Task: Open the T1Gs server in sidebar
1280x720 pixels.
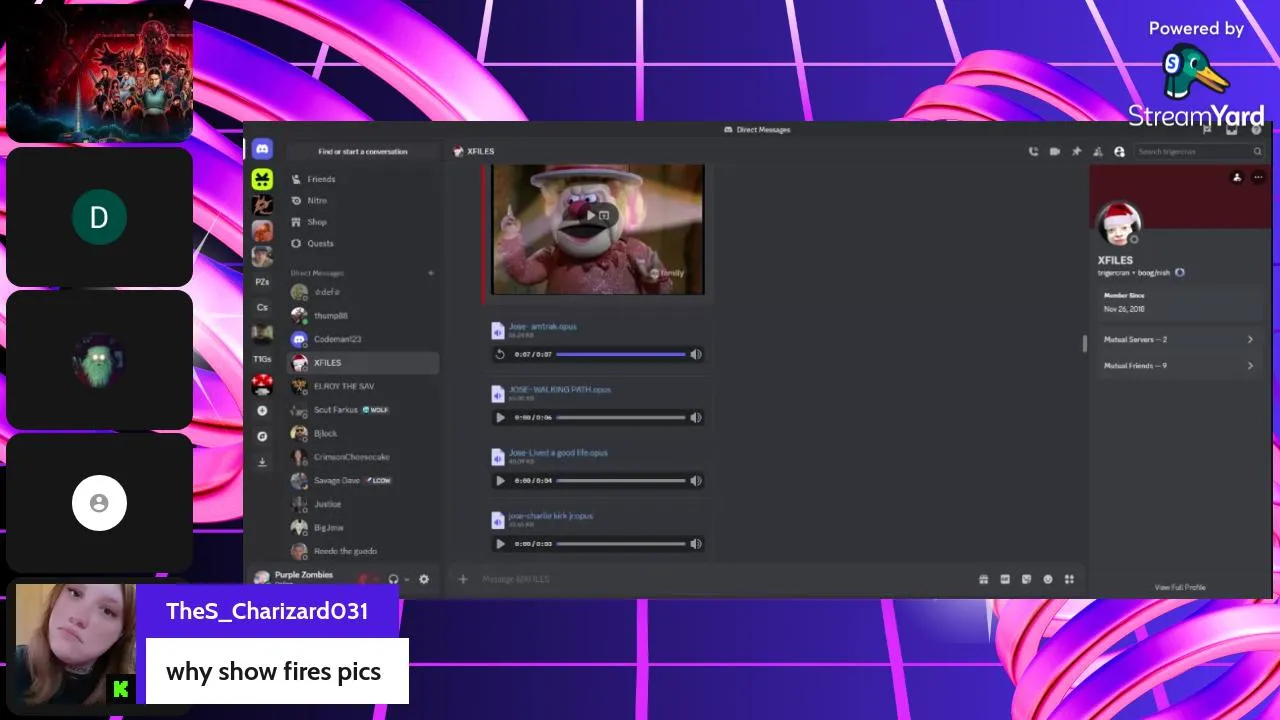Action: (x=262, y=359)
